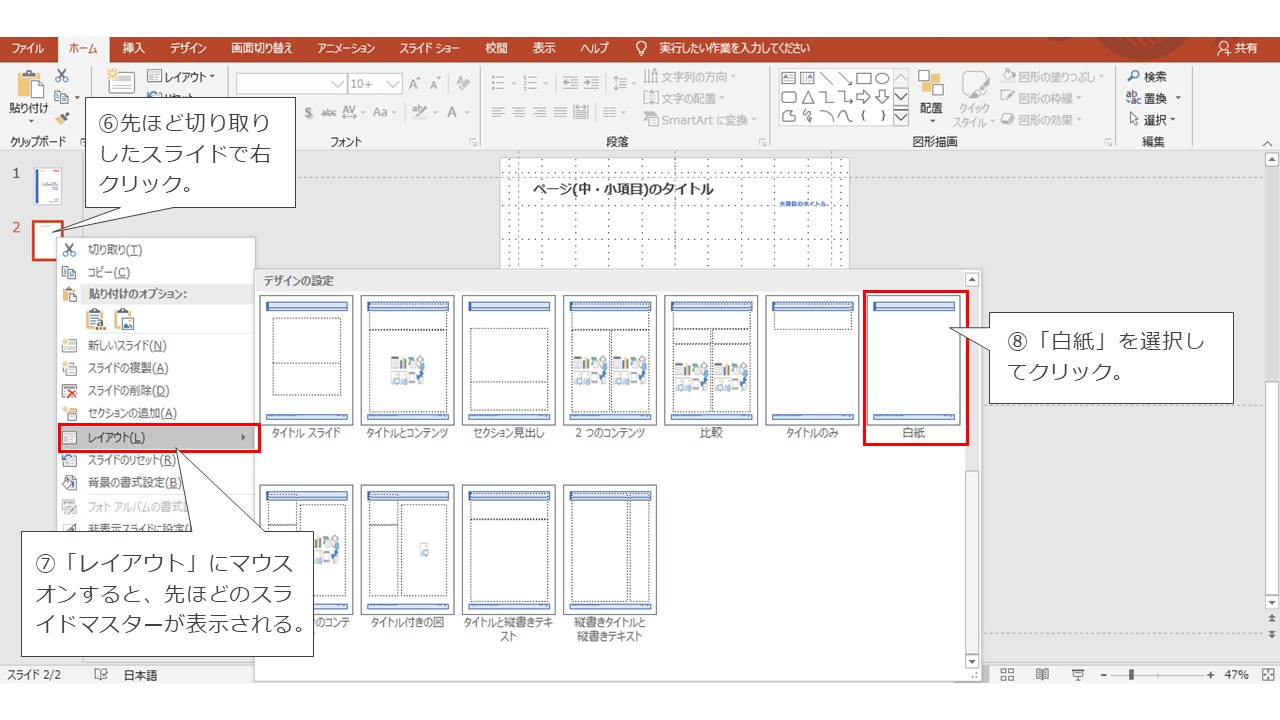Switch to the Insert (挿入) tab

click(x=133, y=48)
